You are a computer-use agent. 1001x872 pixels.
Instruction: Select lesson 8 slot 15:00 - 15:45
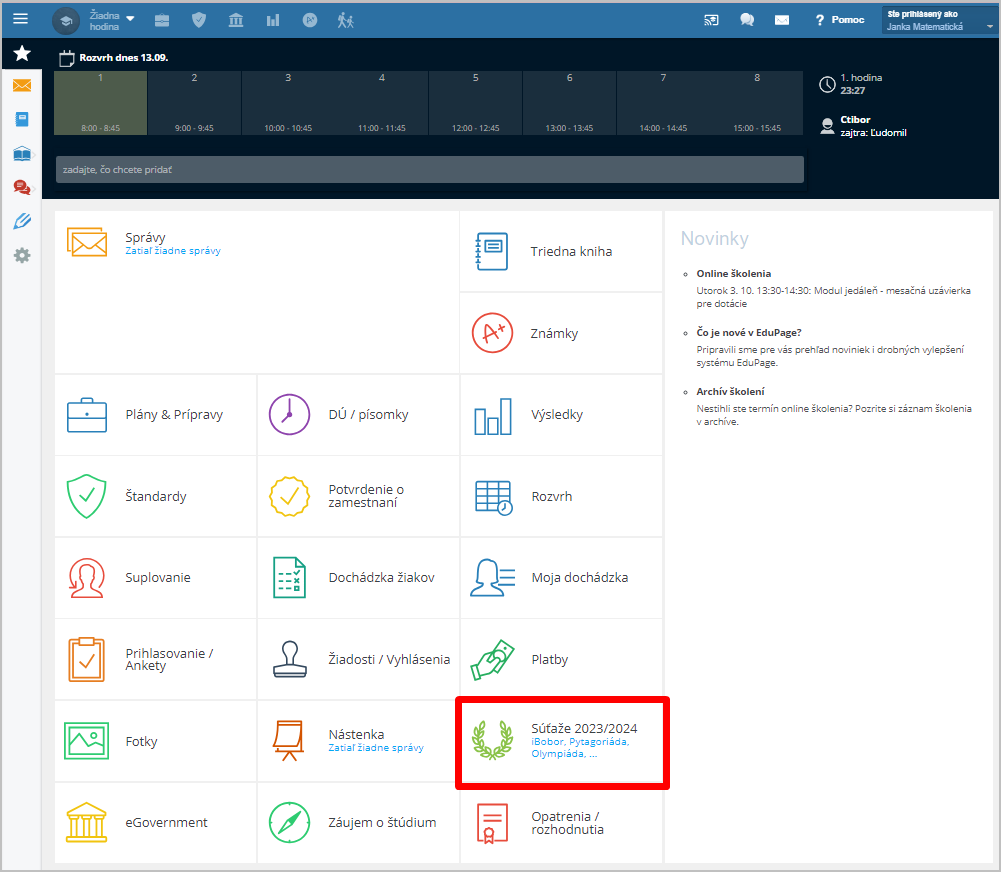(757, 103)
